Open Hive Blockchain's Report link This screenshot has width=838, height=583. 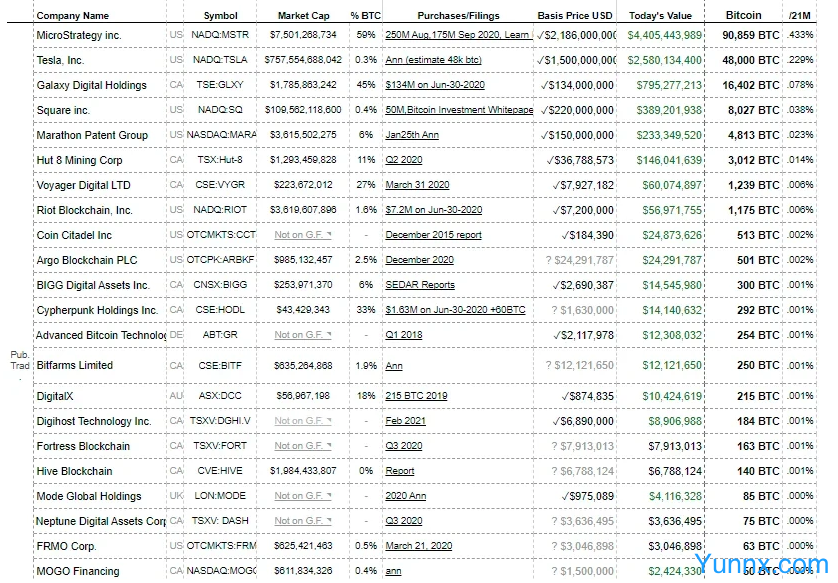[x=400, y=471]
